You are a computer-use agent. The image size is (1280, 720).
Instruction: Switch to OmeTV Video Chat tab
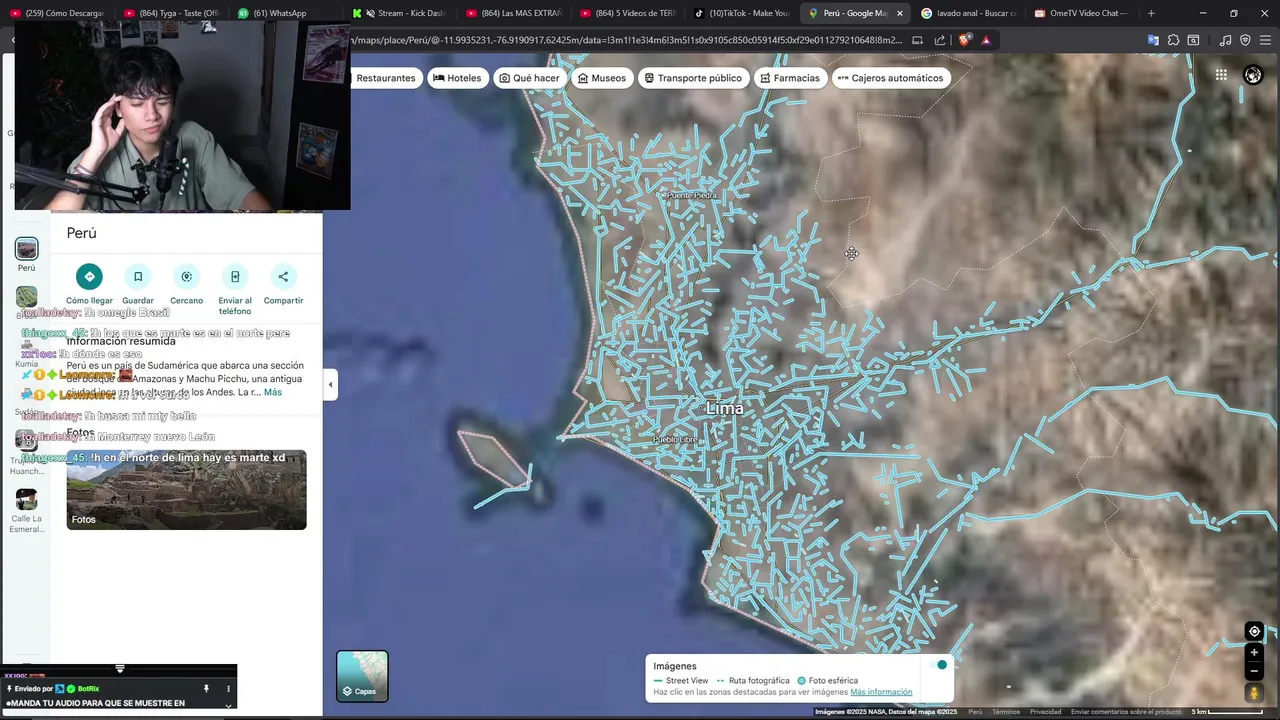(x=1083, y=13)
